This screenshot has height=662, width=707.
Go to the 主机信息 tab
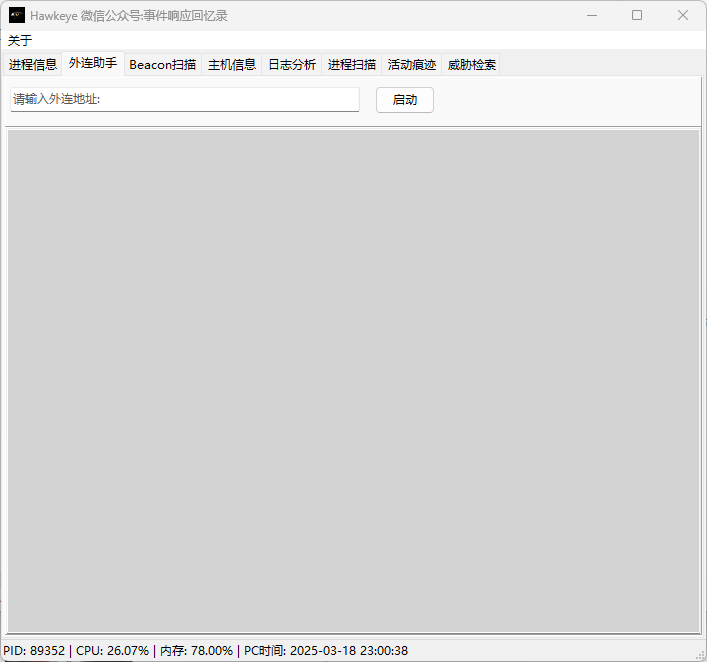click(x=232, y=64)
